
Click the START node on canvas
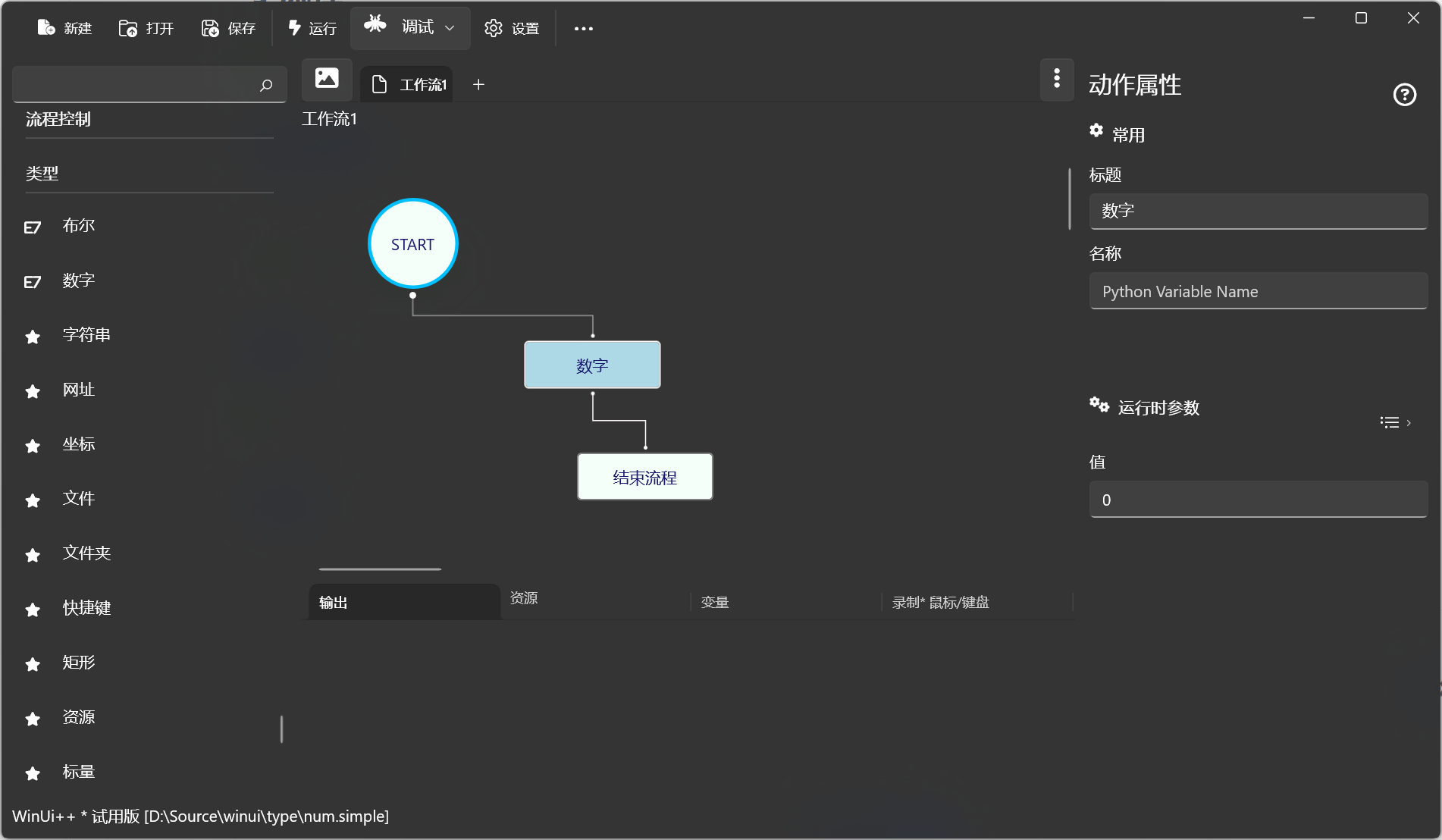coord(412,244)
